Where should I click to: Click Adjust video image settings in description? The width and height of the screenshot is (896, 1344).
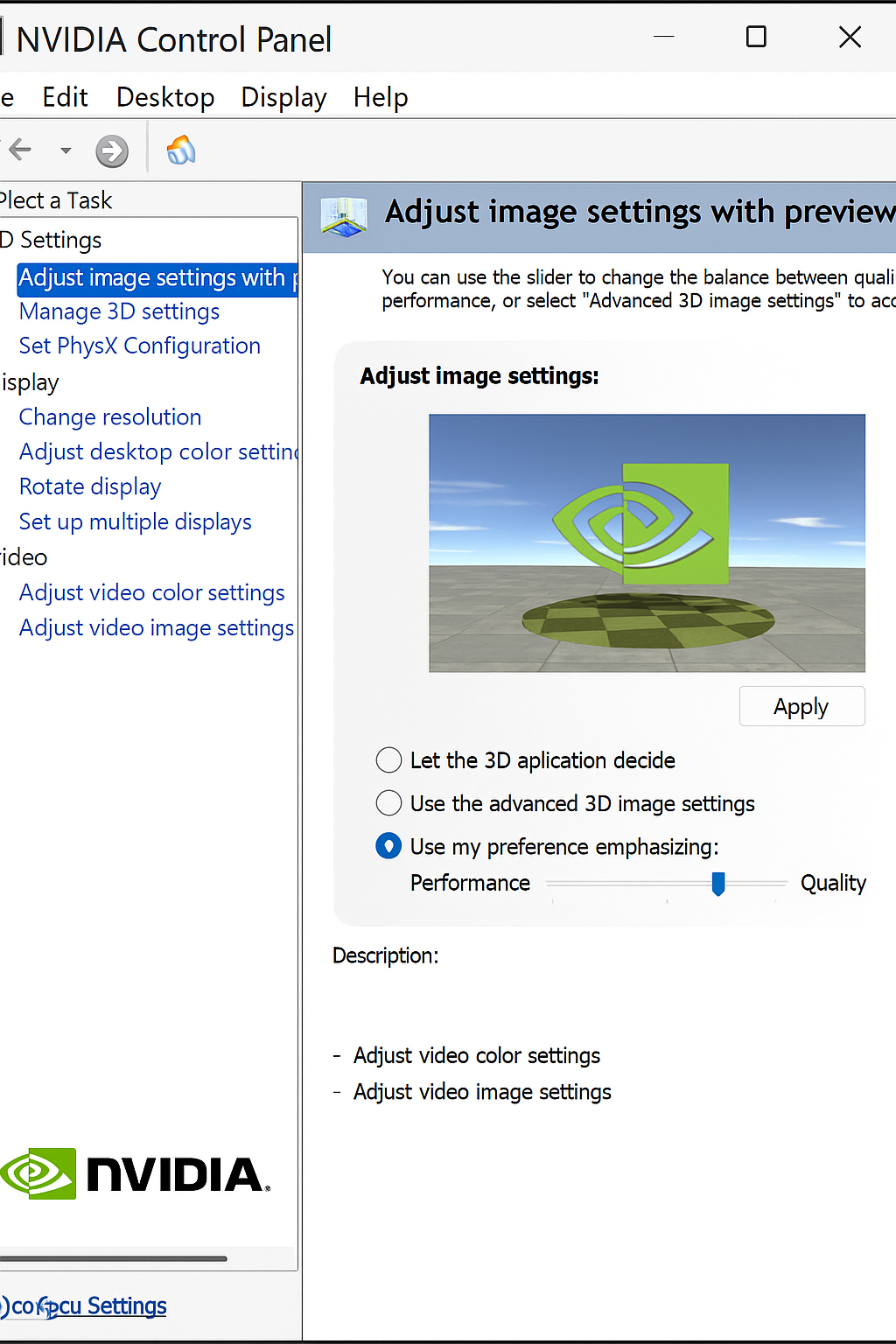pyautogui.click(x=482, y=1092)
